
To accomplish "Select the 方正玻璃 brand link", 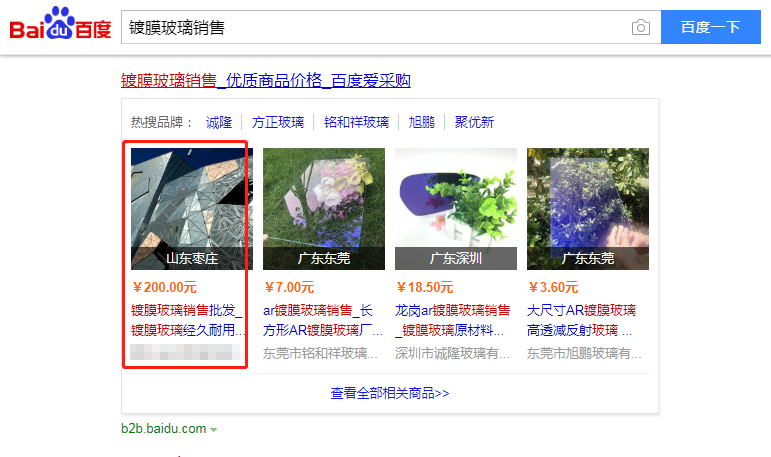I will coord(278,122).
